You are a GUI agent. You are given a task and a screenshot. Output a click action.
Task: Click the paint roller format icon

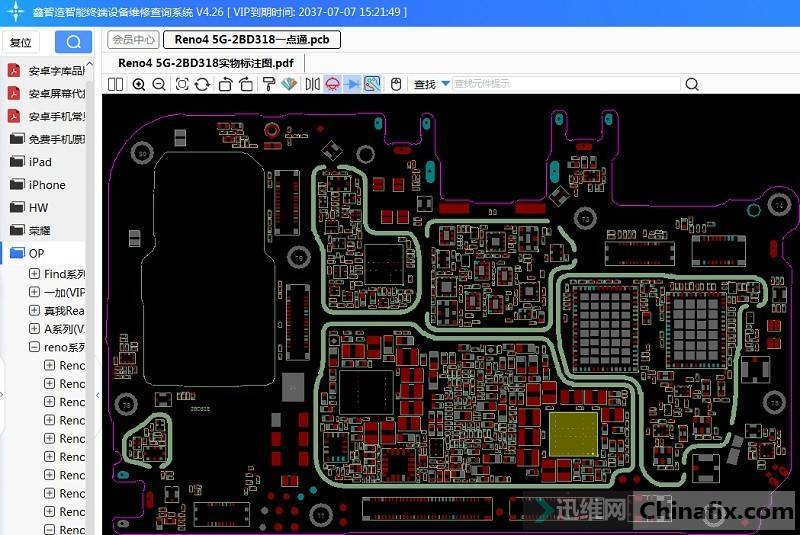point(267,85)
